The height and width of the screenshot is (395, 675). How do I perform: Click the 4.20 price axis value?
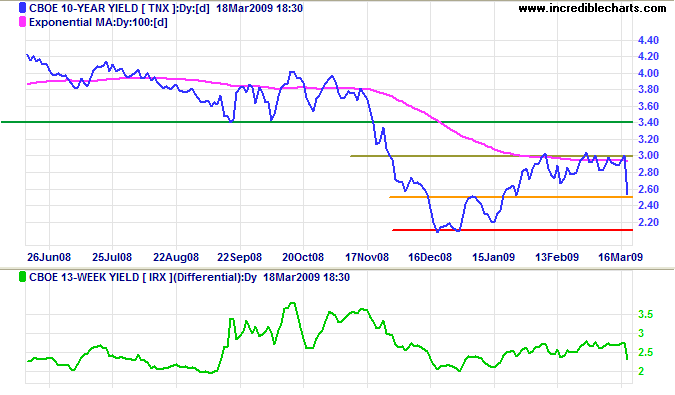(648, 56)
